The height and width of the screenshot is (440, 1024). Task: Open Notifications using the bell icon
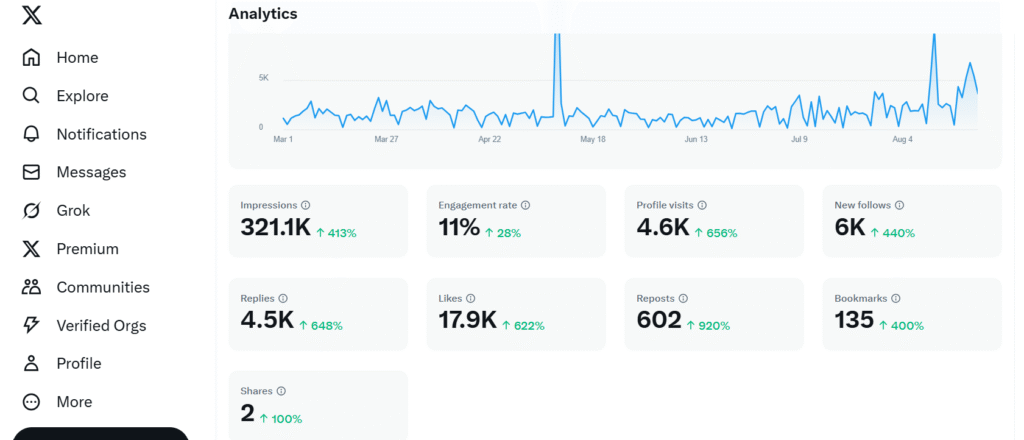coord(32,134)
